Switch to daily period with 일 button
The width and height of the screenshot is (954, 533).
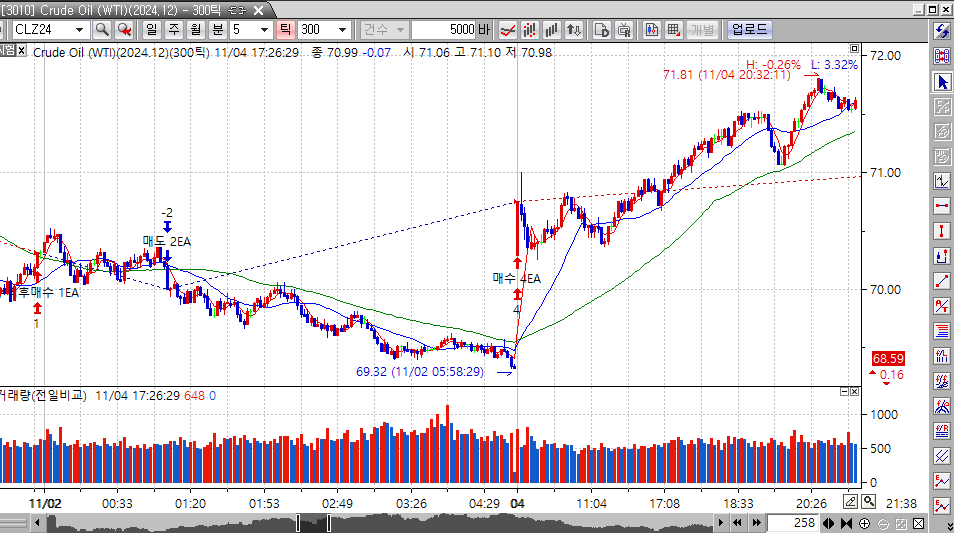click(x=150, y=29)
